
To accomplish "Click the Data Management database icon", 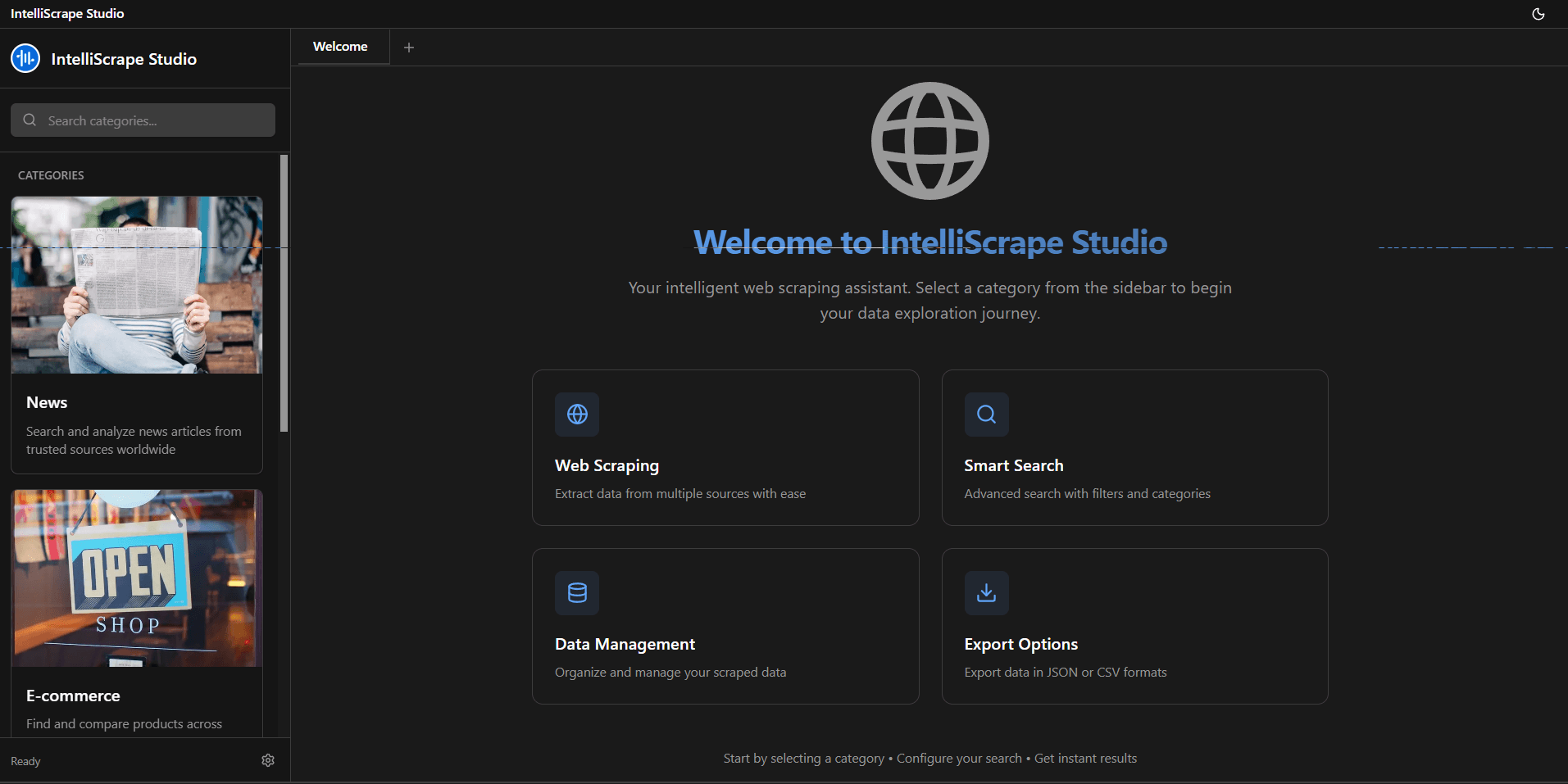I will click(577, 593).
